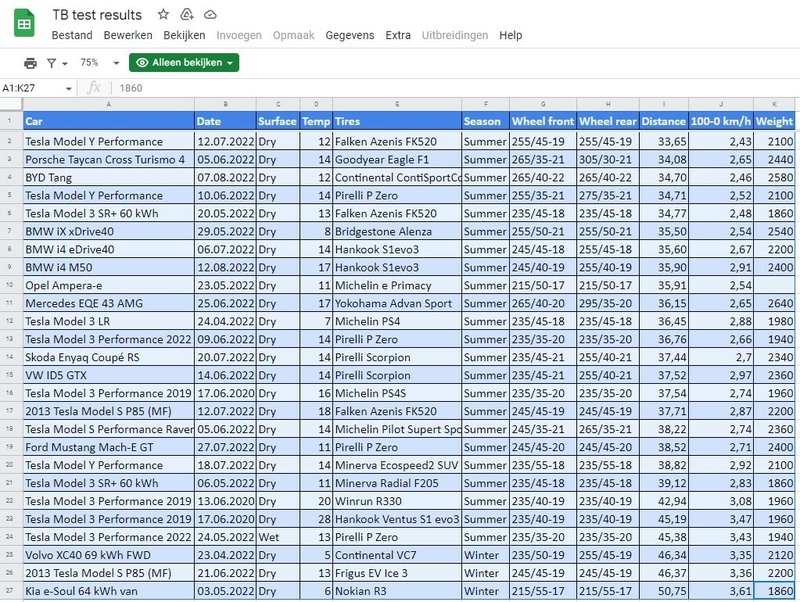
Task: Select the Skoda Enyaq Coupé RS cell
Action: tap(109, 357)
